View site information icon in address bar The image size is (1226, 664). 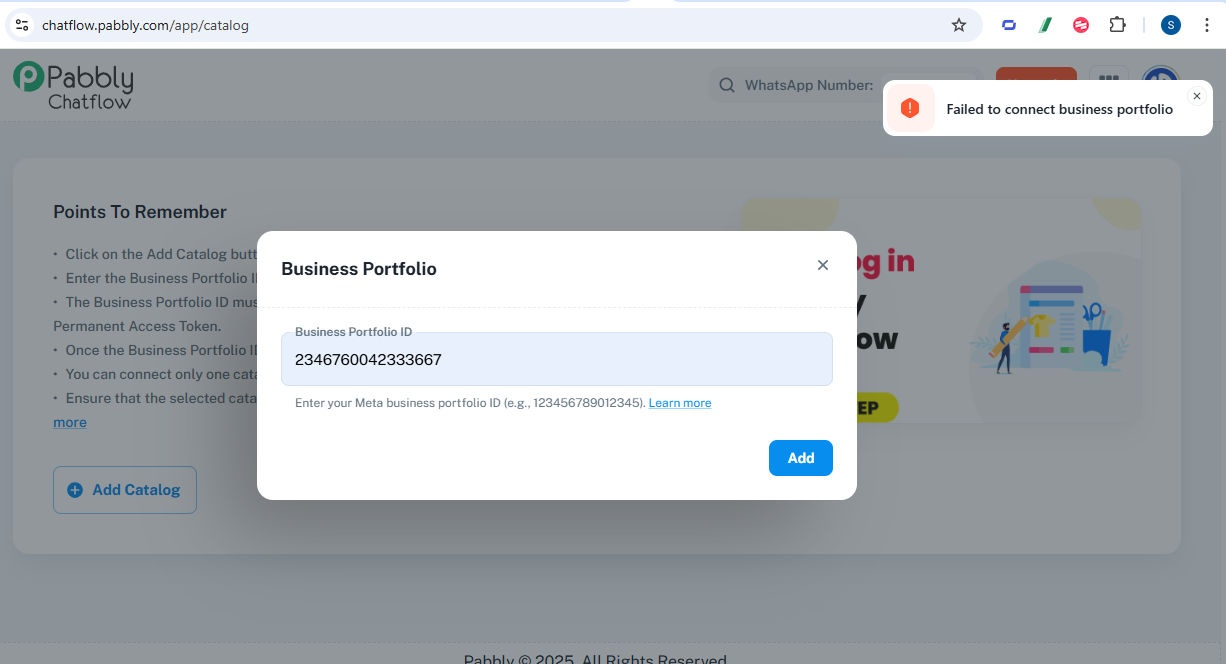point(22,25)
